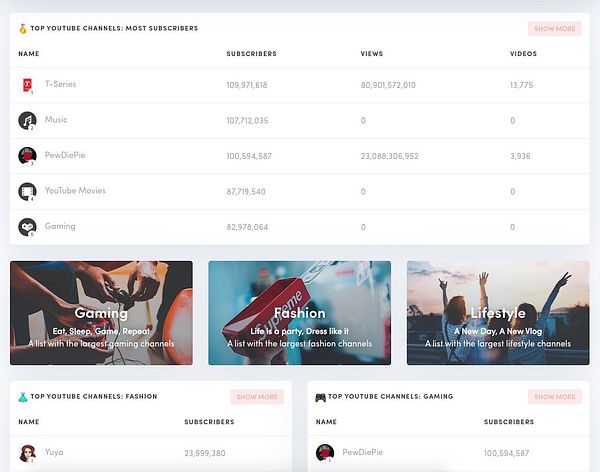This screenshot has width=600, height=472.
Task: Click Gaming subscriber count 82,978,064
Action: [247, 227]
